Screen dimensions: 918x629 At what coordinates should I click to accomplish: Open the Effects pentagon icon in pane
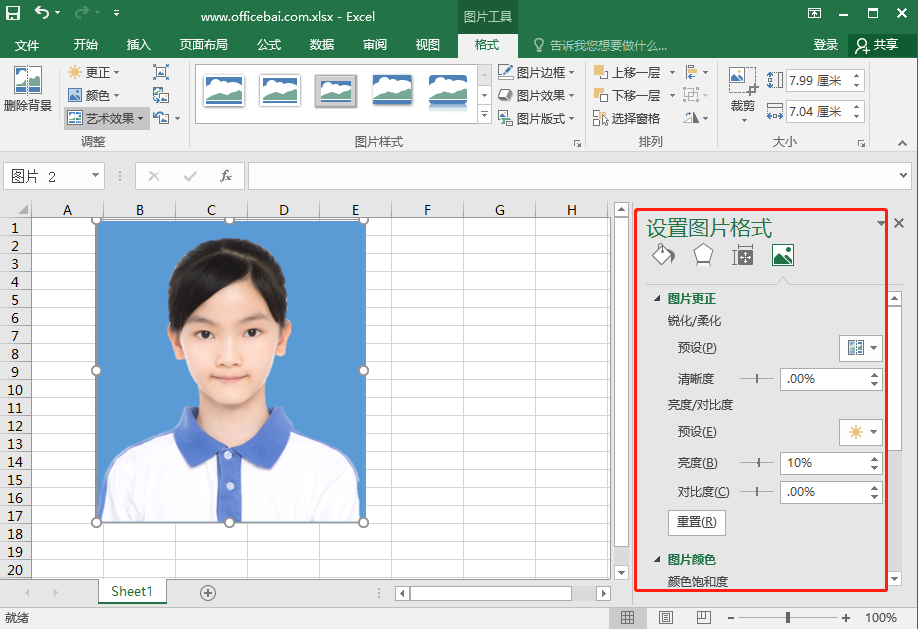(703, 255)
